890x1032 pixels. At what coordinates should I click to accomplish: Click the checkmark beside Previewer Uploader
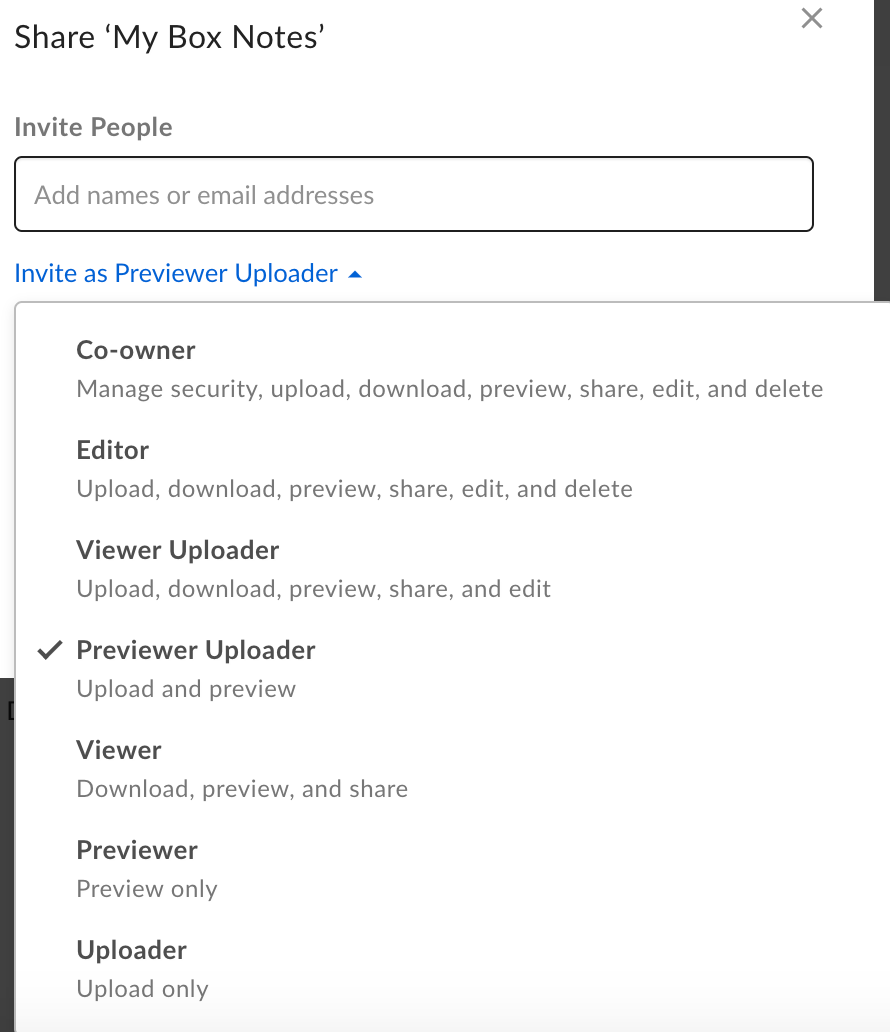coord(48,650)
